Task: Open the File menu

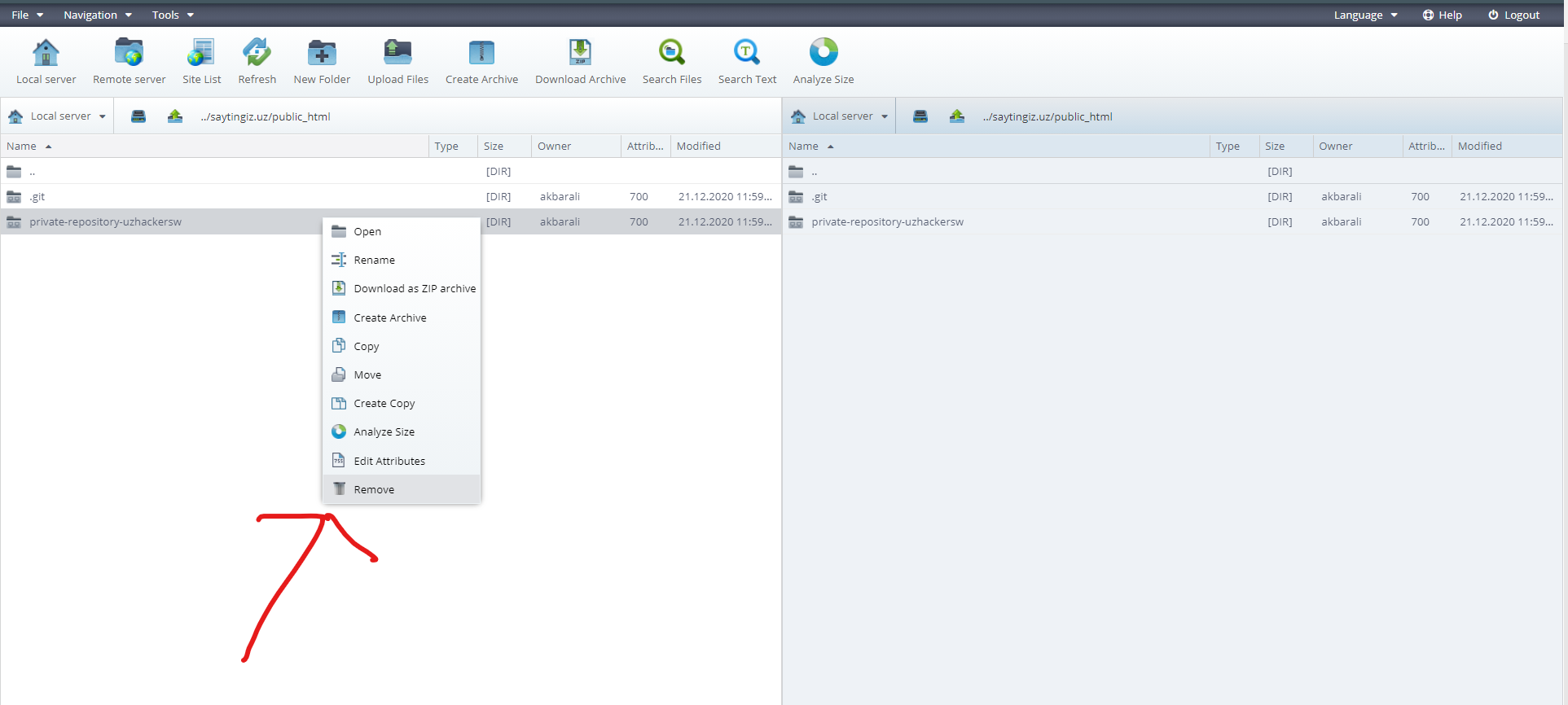Action: [x=27, y=15]
